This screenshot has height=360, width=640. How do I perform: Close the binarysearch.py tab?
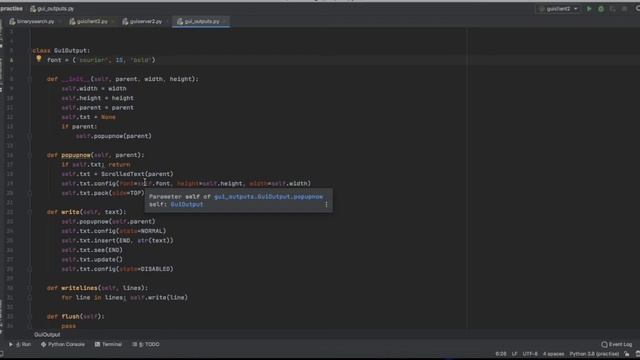coord(60,21)
